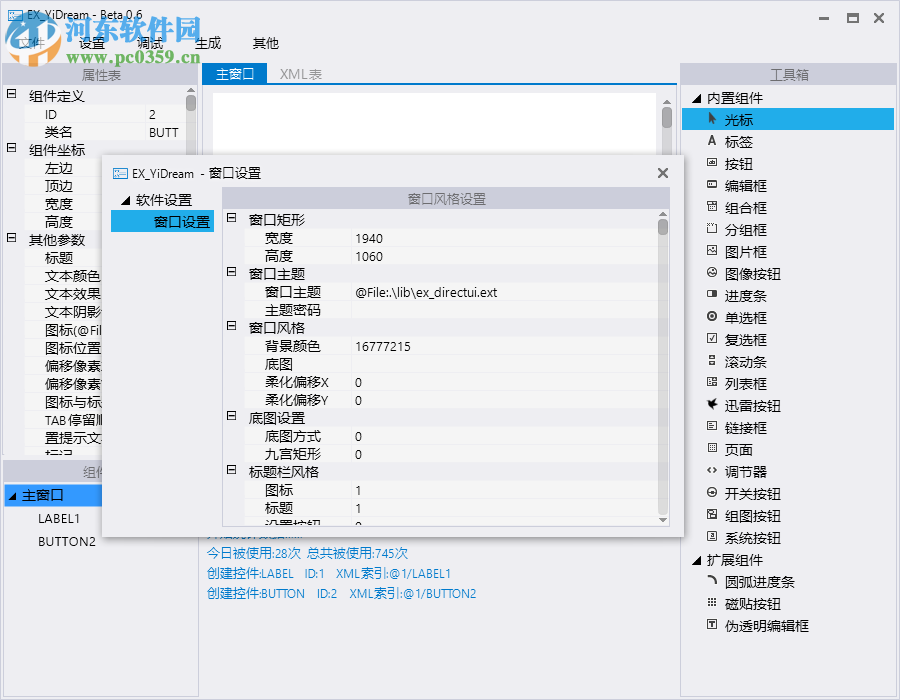
Task: Open the 设置 menu
Action: click(91, 43)
